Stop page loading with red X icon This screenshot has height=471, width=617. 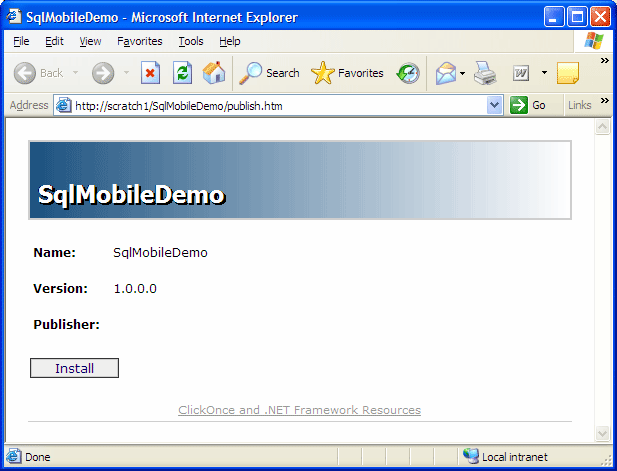tap(150, 73)
